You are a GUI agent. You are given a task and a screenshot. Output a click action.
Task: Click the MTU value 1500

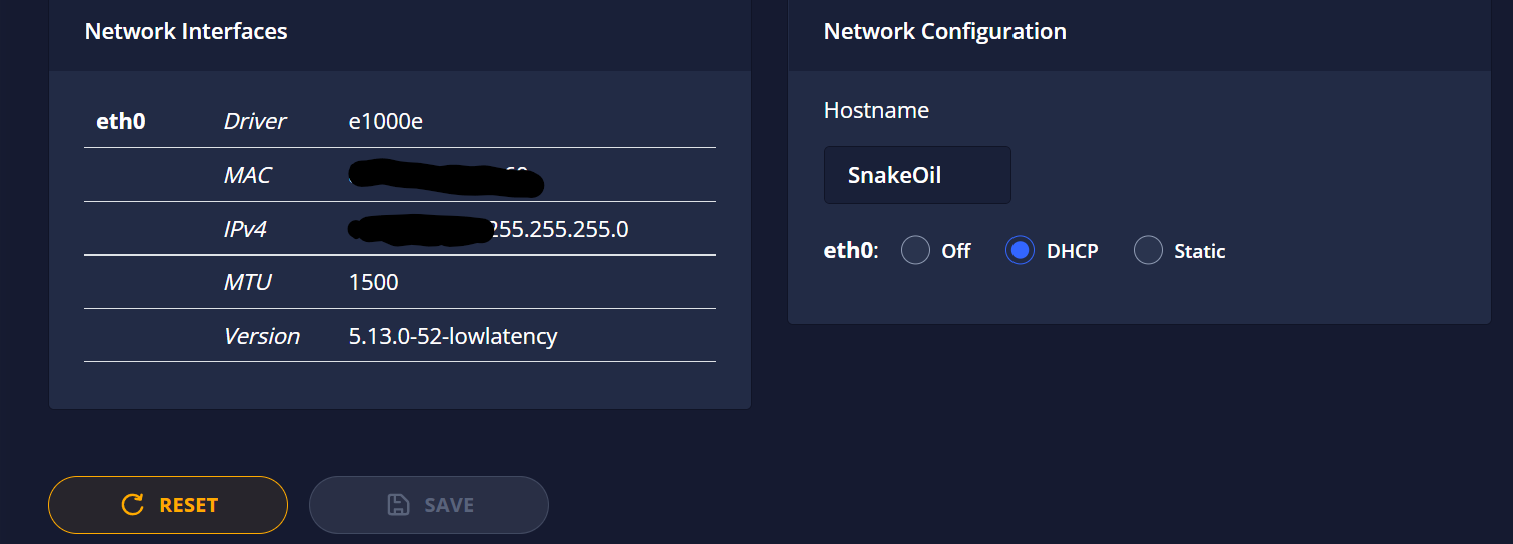pos(374,282)
